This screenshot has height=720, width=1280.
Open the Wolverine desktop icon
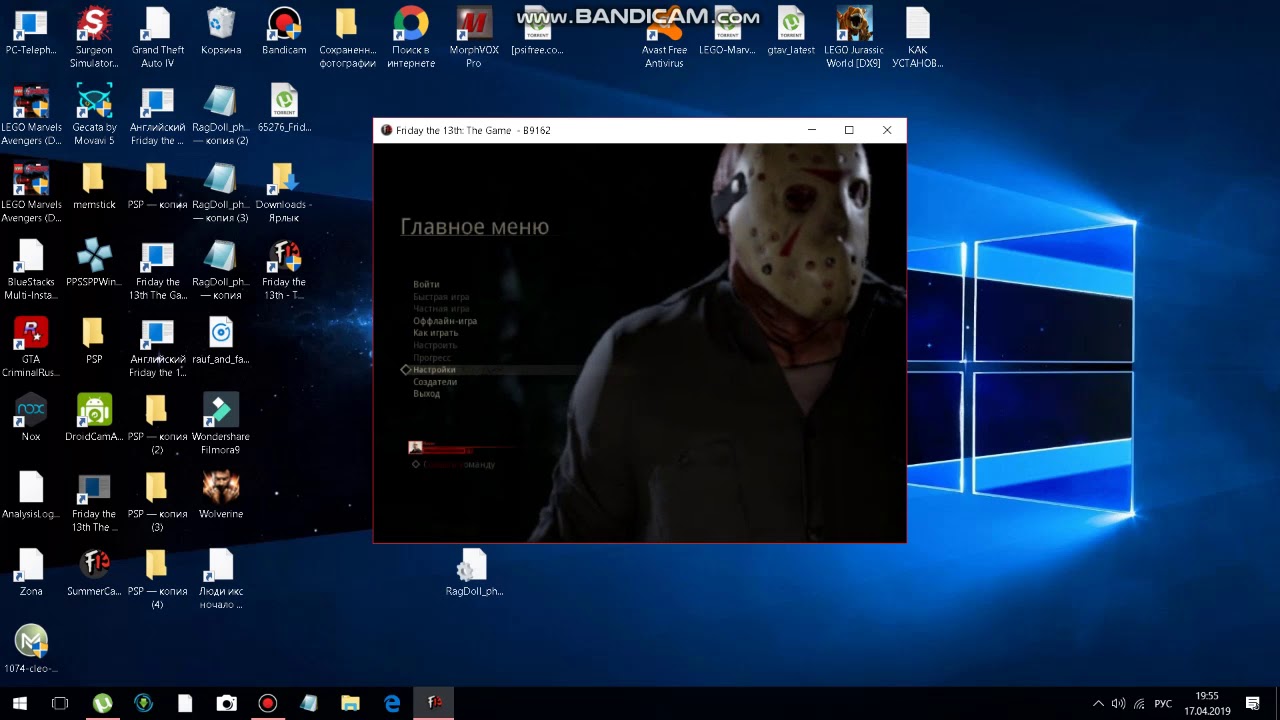coord(221,496)
